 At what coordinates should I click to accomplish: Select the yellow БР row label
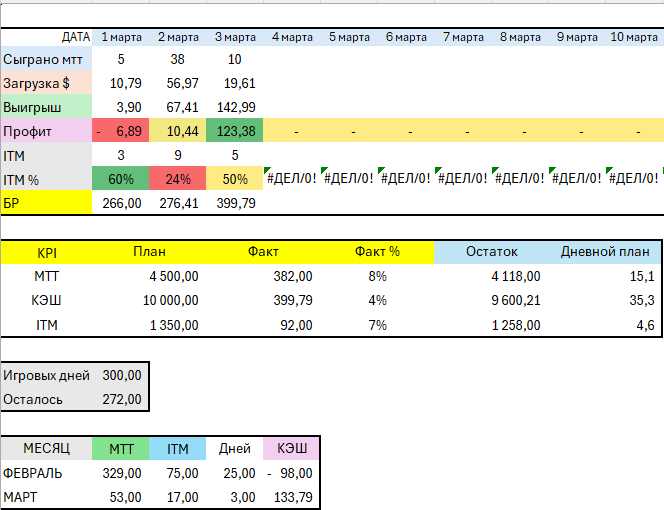click(47, 202)
